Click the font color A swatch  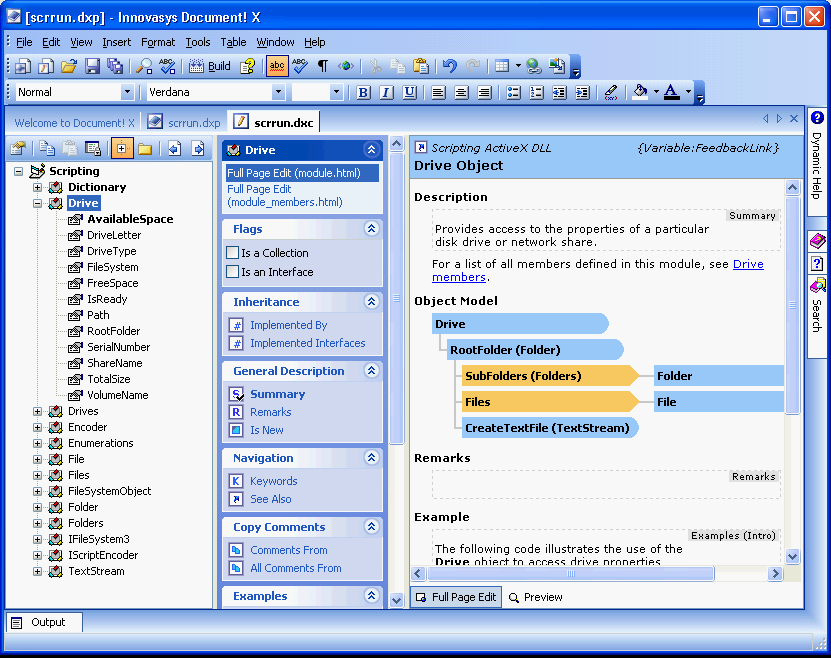pos(671,92)
